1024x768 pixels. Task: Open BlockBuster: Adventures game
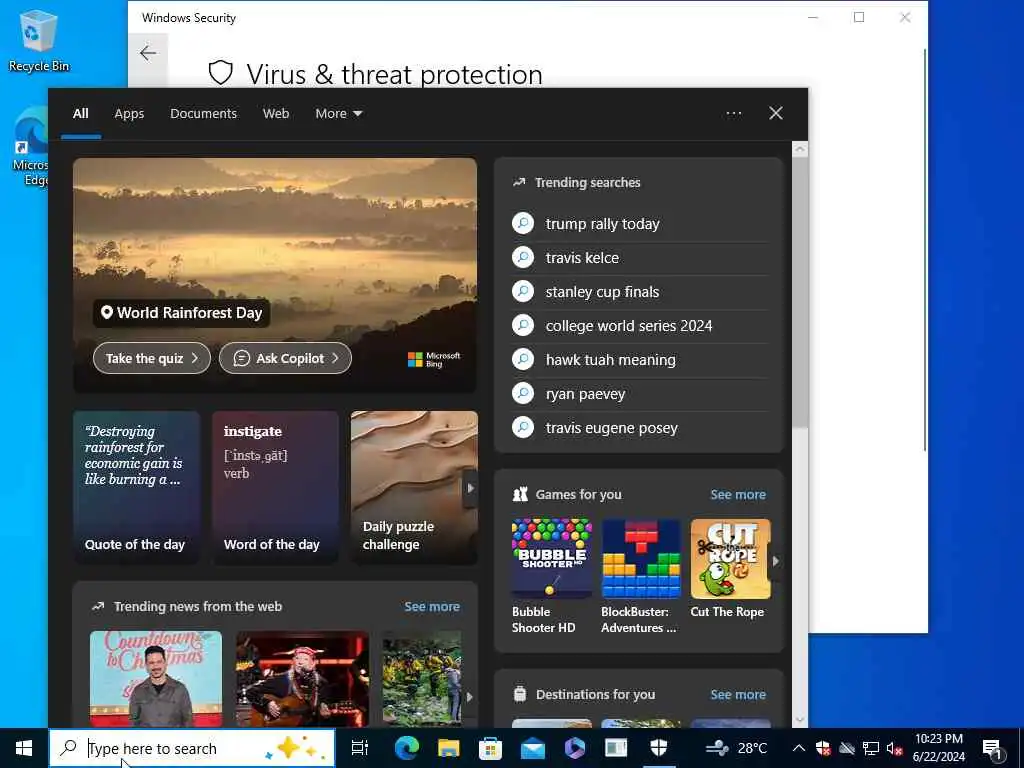[641, 576]
